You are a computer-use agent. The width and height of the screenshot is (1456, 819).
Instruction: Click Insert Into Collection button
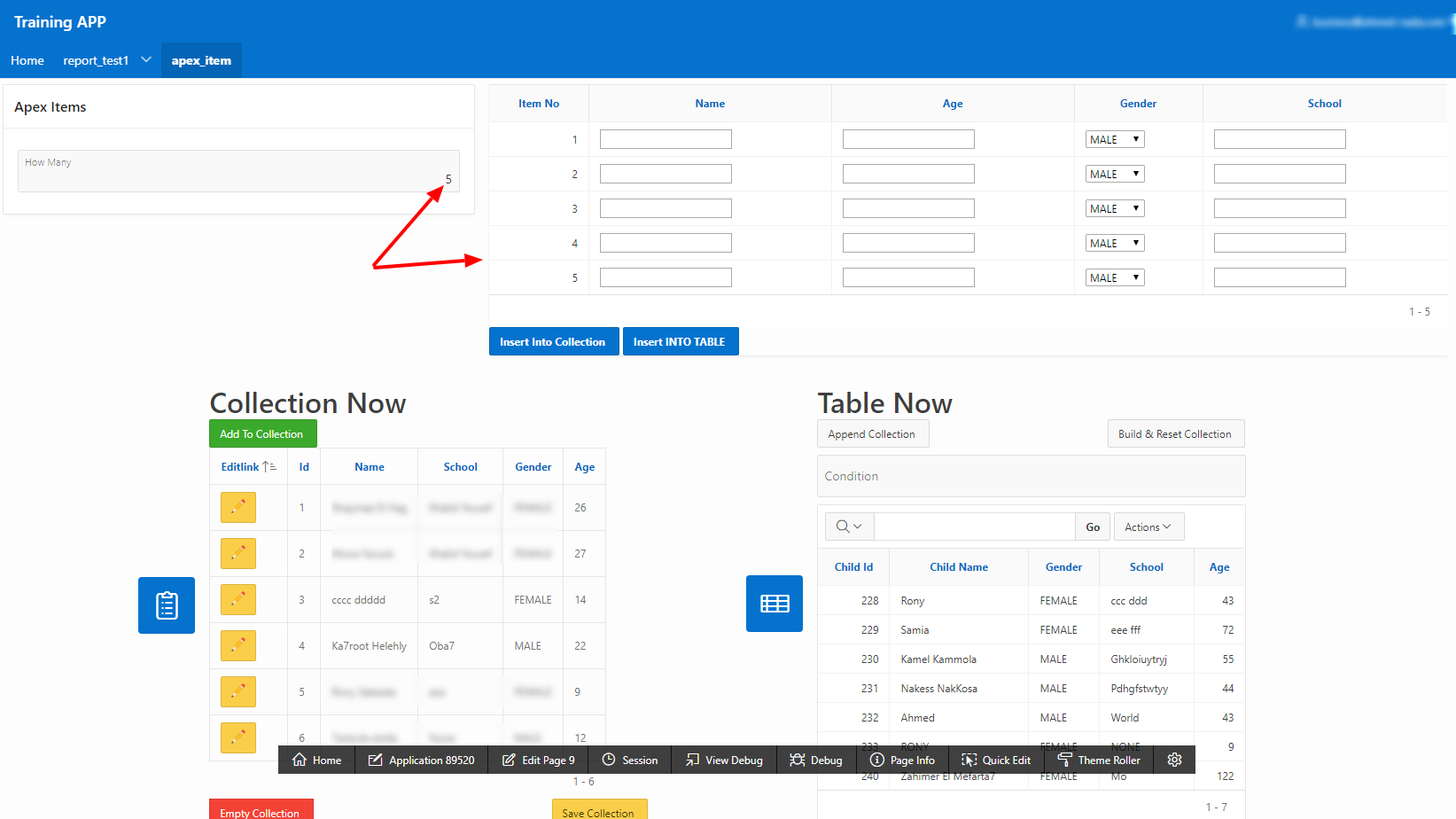click(553, 341)
